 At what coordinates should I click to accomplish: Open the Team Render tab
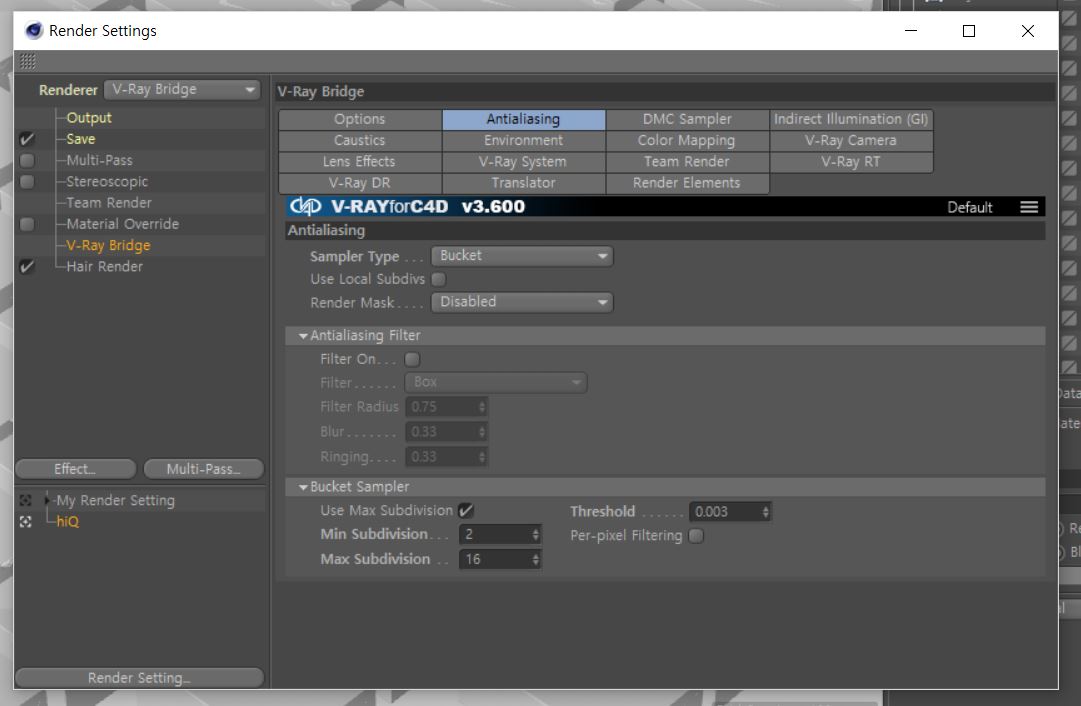coord(687,162)
